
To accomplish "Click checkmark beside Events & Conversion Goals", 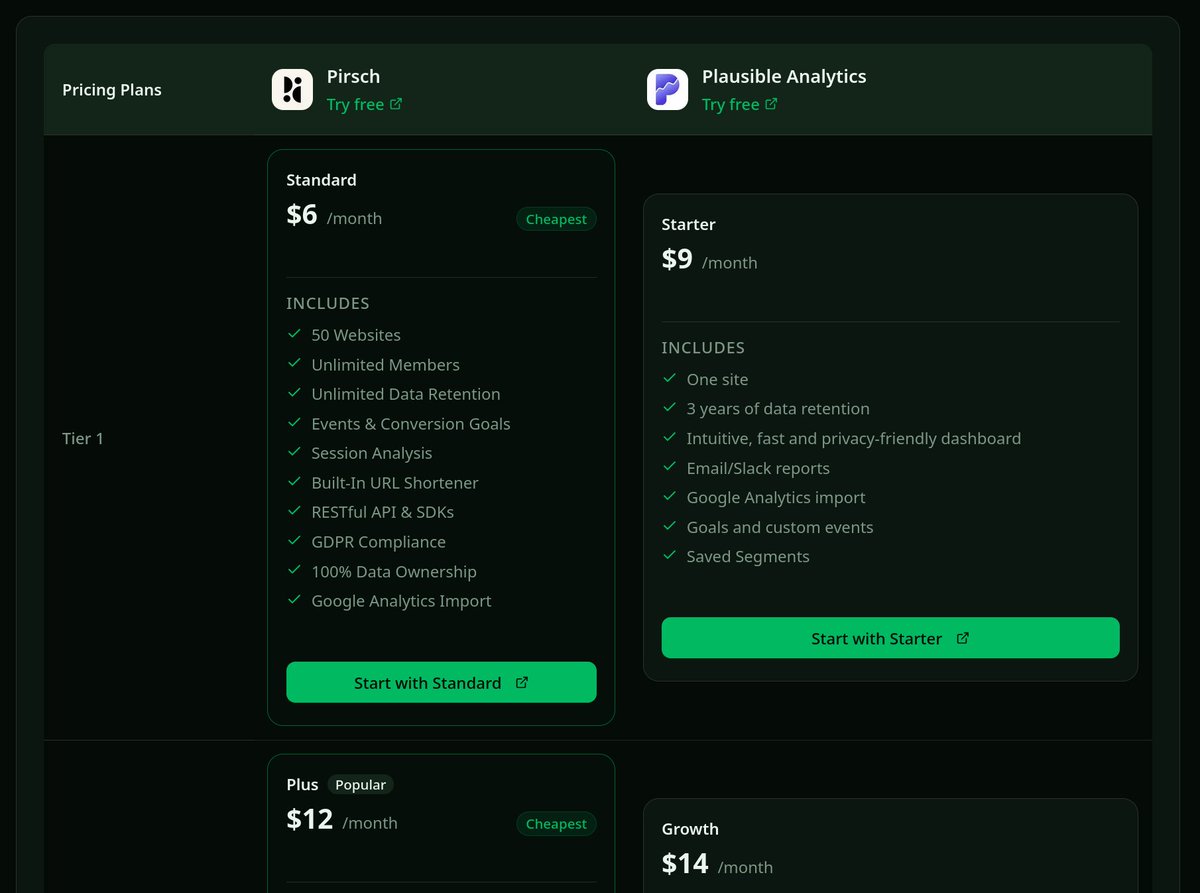I will (294, 423).
